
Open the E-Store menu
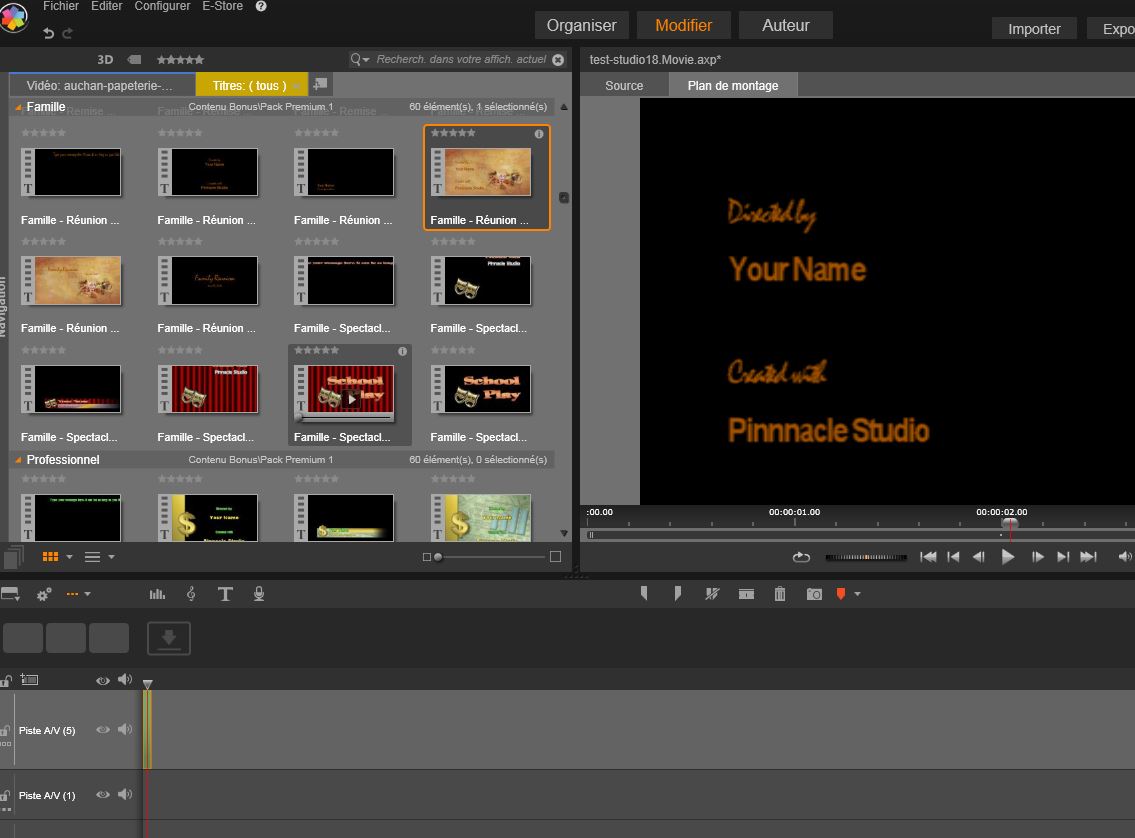point(222,6)
